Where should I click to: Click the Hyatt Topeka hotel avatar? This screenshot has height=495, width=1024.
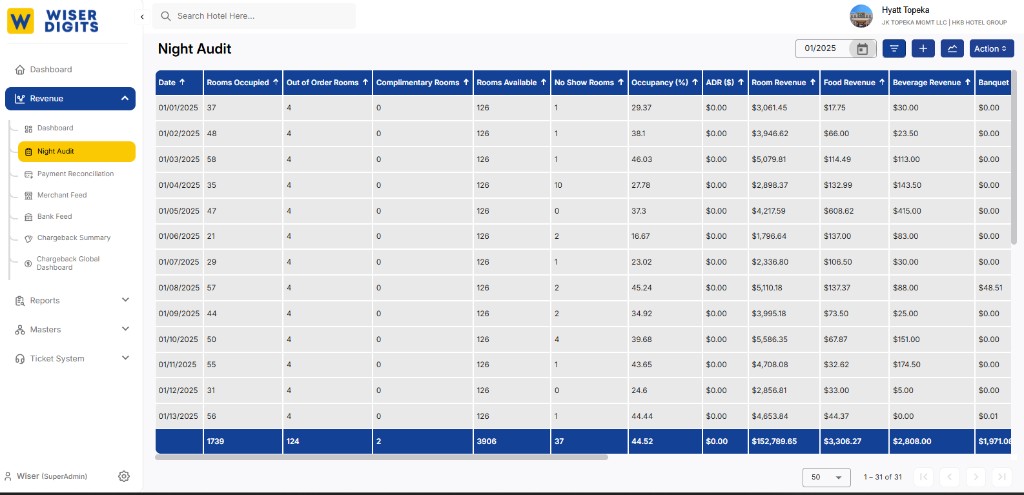tap(861, 16)
